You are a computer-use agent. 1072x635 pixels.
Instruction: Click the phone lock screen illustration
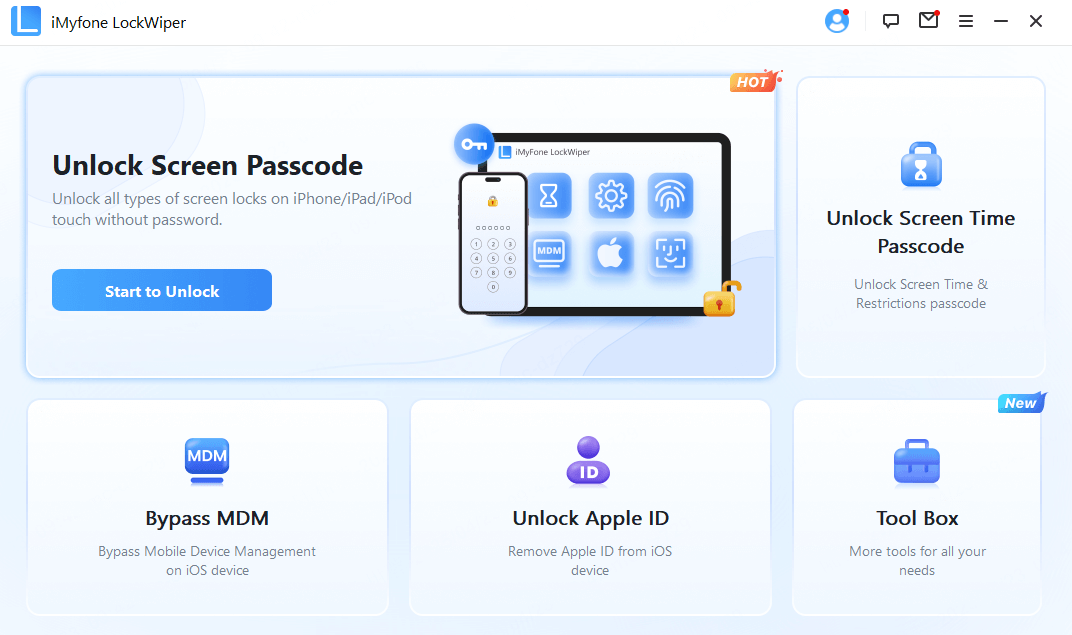(x=493, y=243)
